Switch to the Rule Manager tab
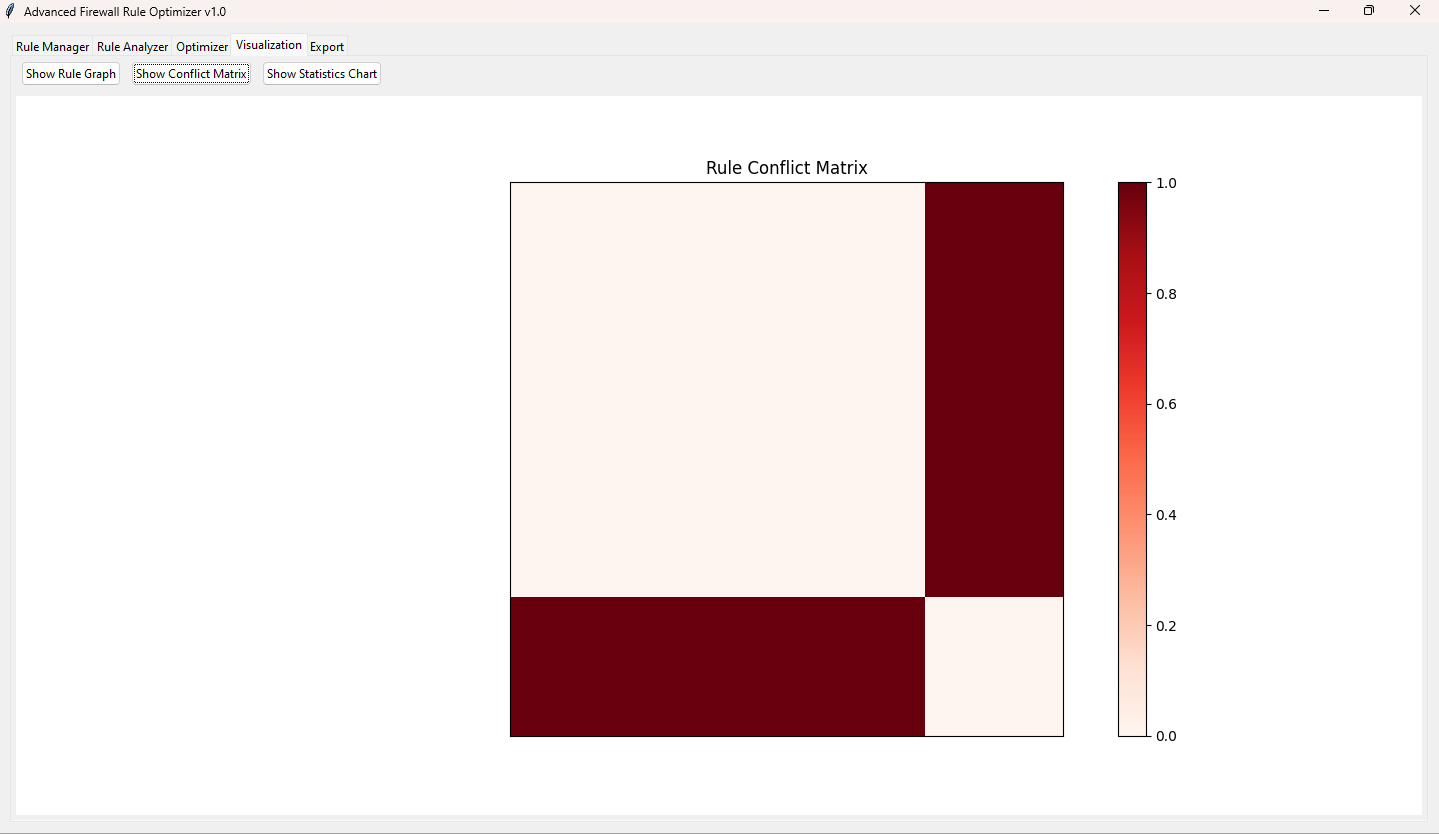The height and width of the screenshot is (834, 1439). 52,47
